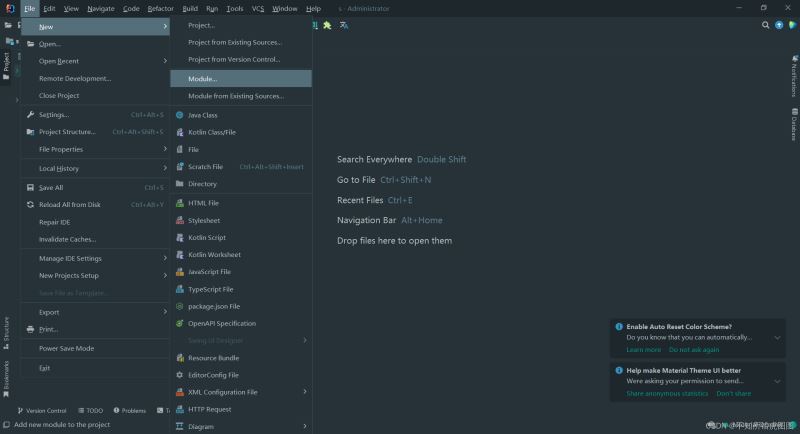Viewport: 800px width, 434px height.
Task: Open the Refactor menu
Action: click(x=160, y=9)
